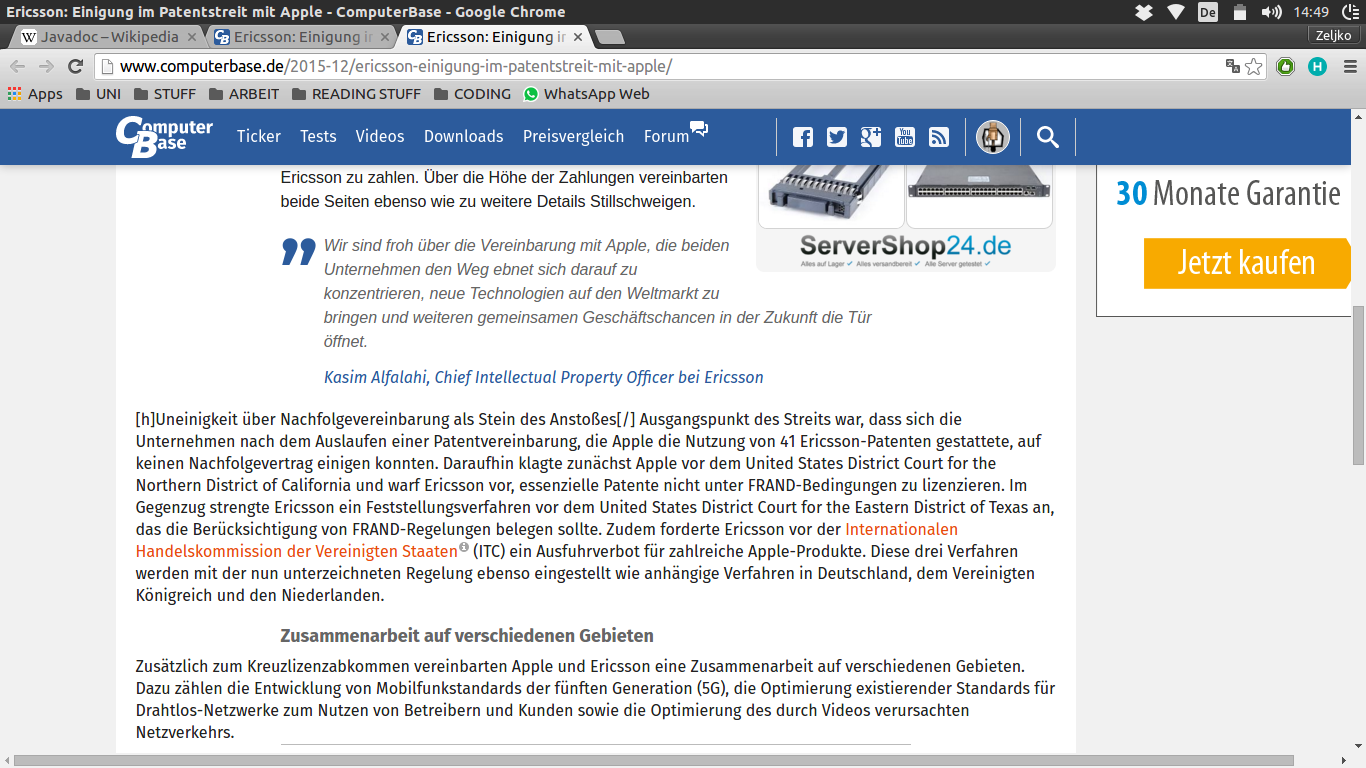
Task: Open the Chrome hamburger menu
Action: click(1348, 67)
